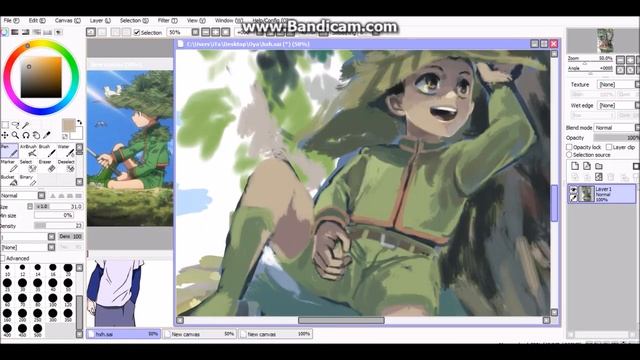Create a new linework layer
Viewport: 640px width, 360px height.
(587, 166)
